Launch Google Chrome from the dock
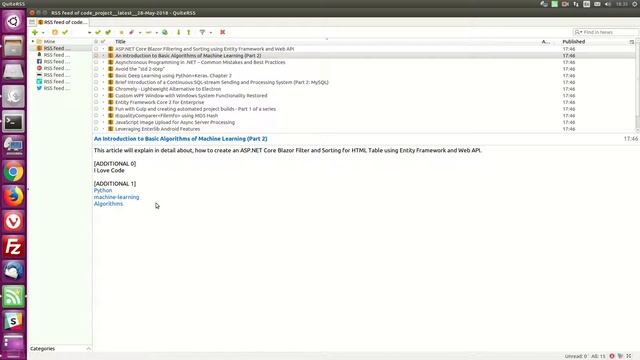 coord(13,172)
